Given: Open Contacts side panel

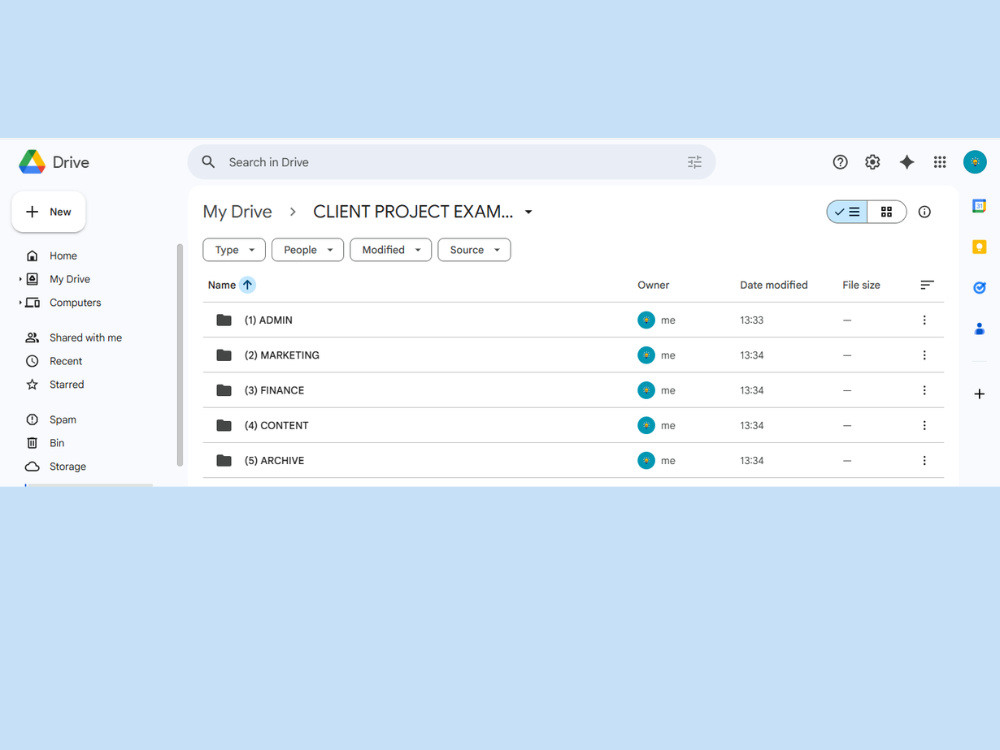Looking at the screenshot, I should tap(979, 328).
